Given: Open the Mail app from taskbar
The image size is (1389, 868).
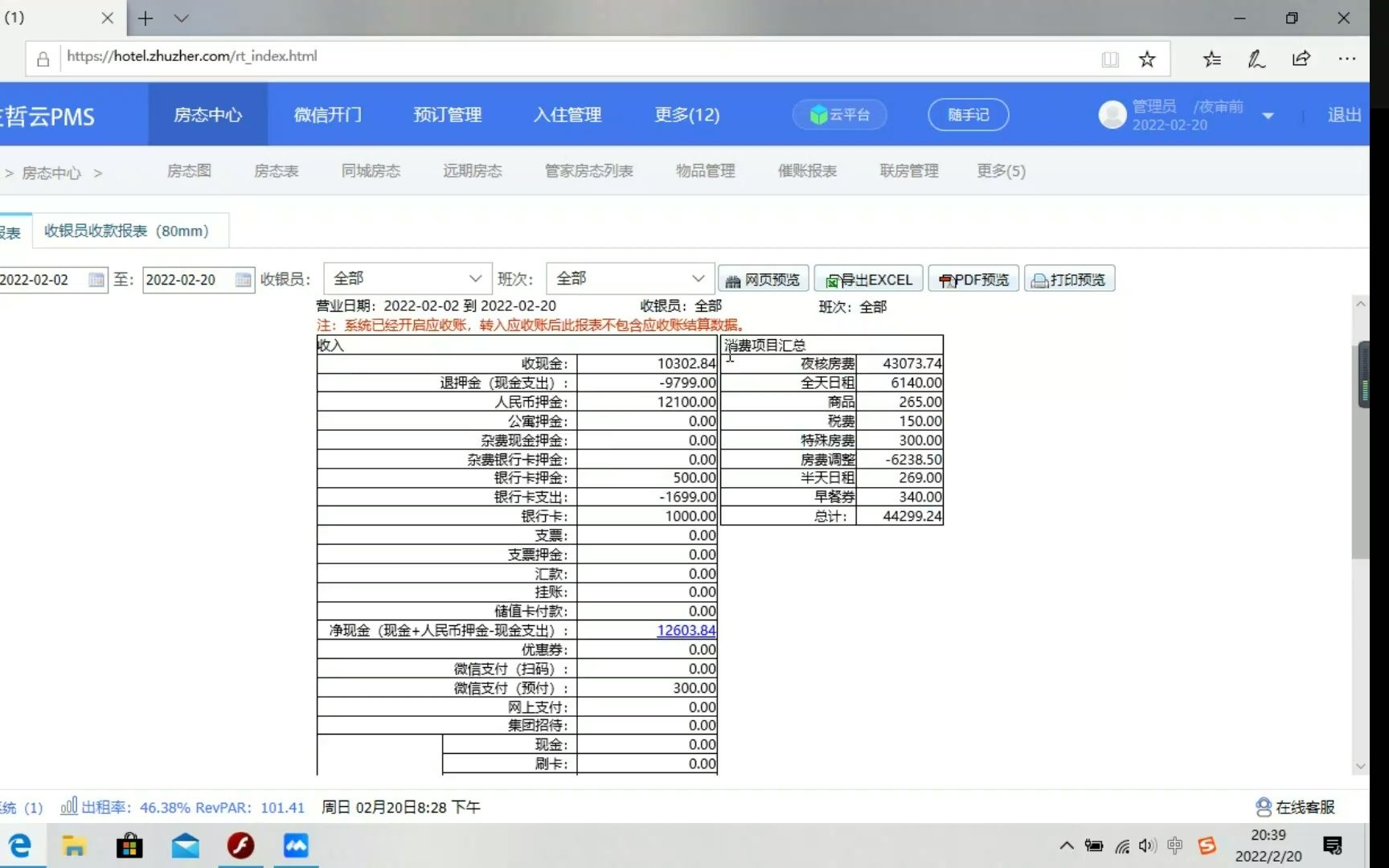Looking at the screenshot, I should pyautogui.click(x=185, y=845).
